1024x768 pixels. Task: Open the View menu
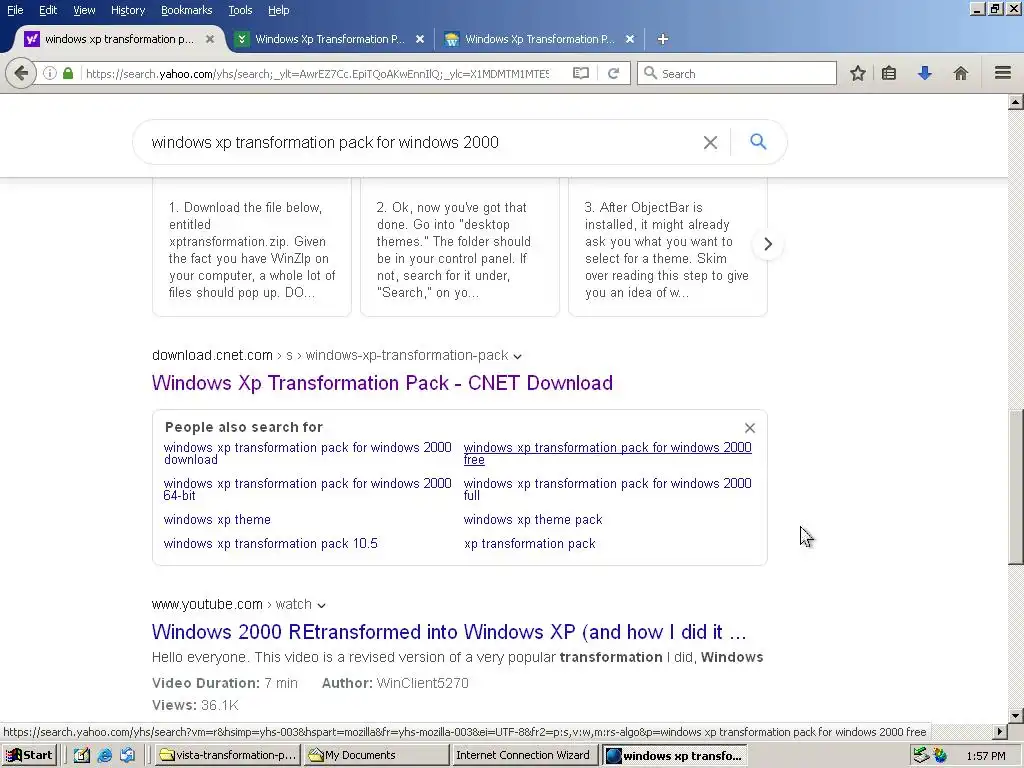[x=84, y=10]
